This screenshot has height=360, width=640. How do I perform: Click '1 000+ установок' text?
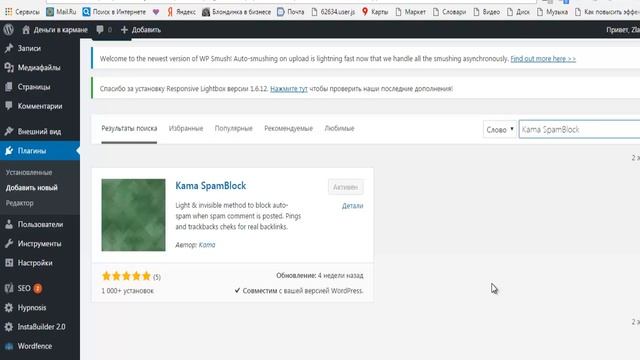click(x=127, y=291)
